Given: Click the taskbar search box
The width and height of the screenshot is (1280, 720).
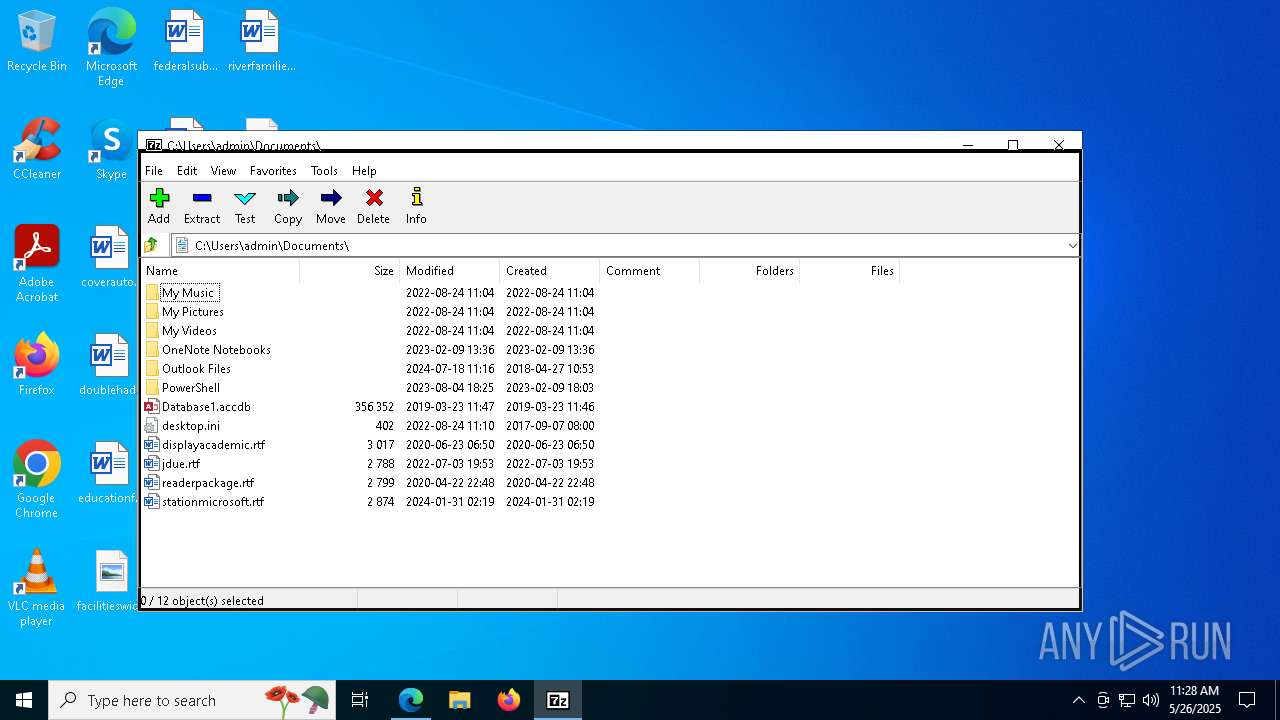Looking at the screenshot, I should [192, 700].
